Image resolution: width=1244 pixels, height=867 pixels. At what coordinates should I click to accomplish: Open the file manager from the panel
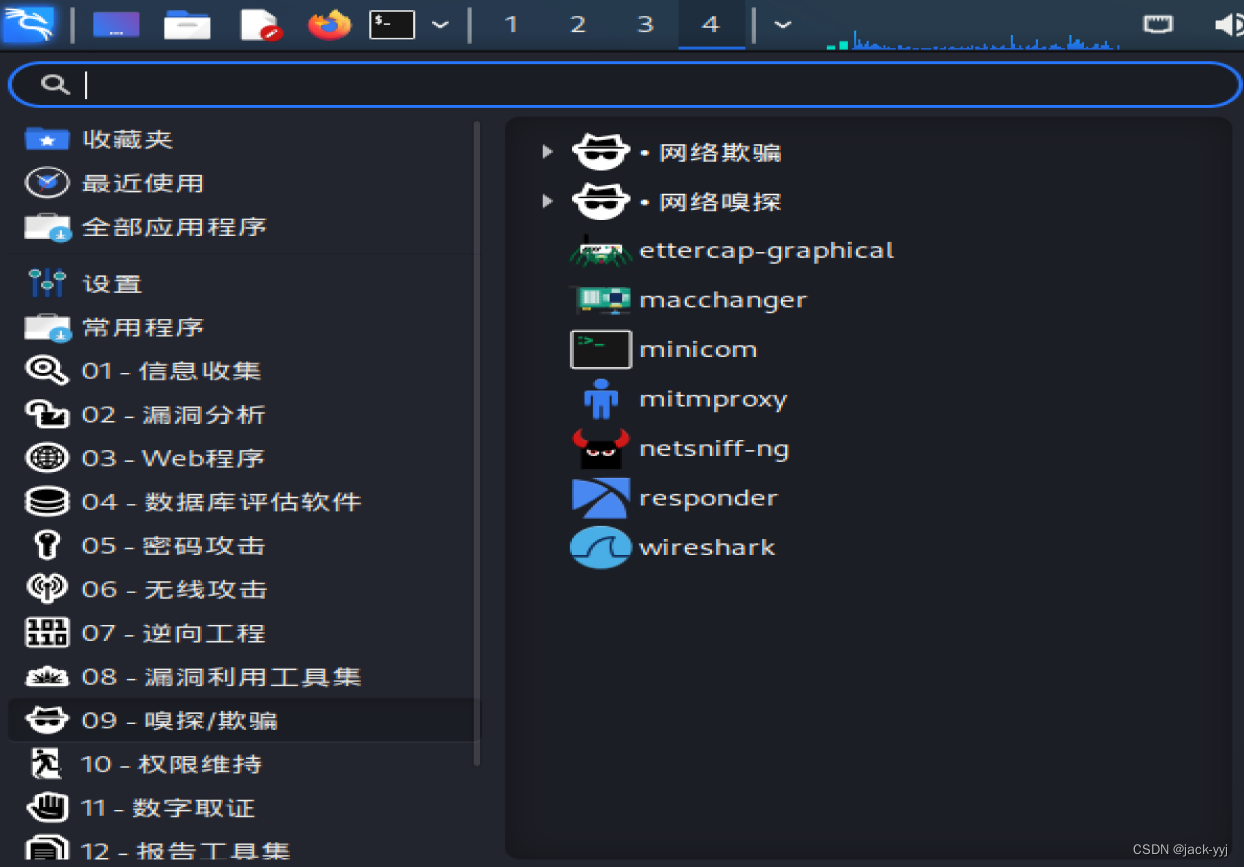pyautogui.click(x=188, y=24)
